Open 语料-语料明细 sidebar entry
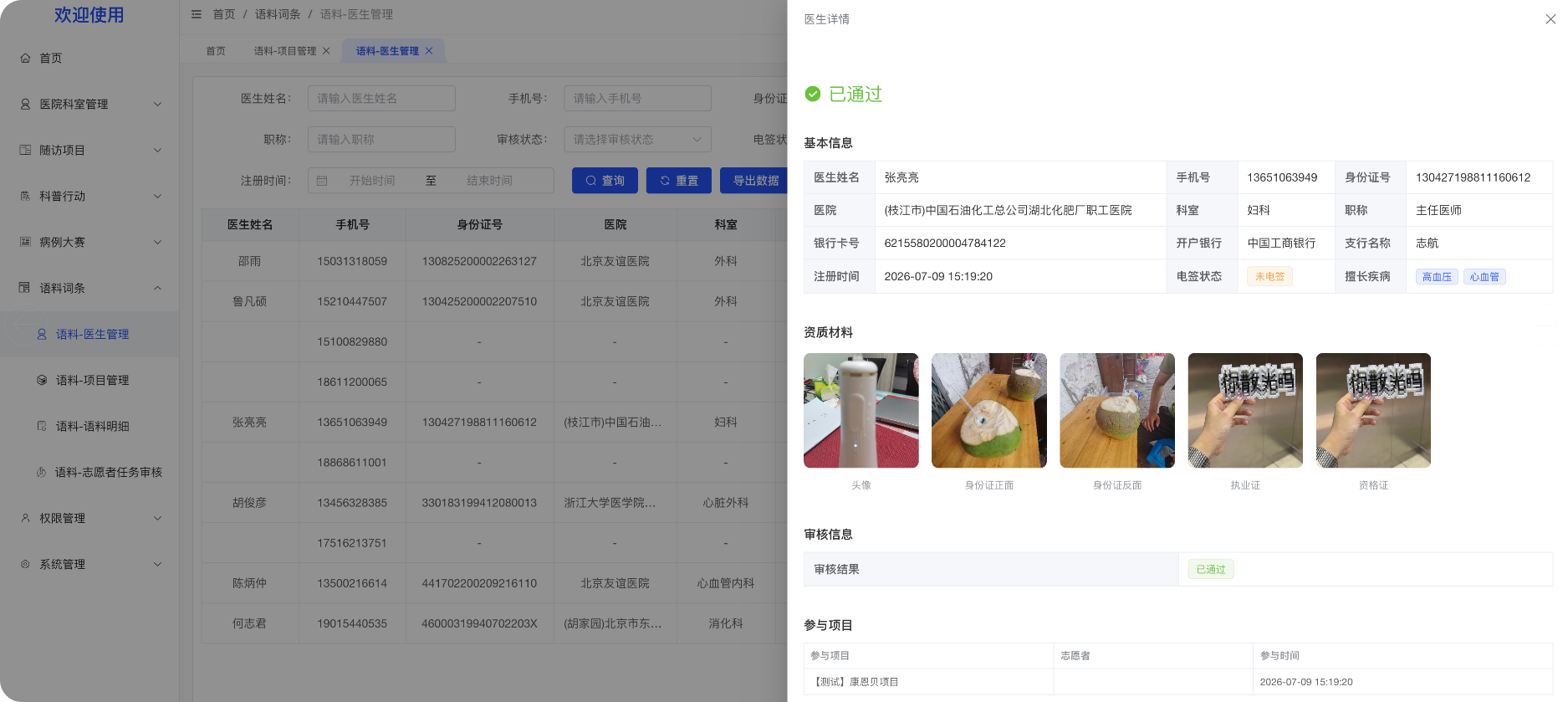 click(89, 426)
